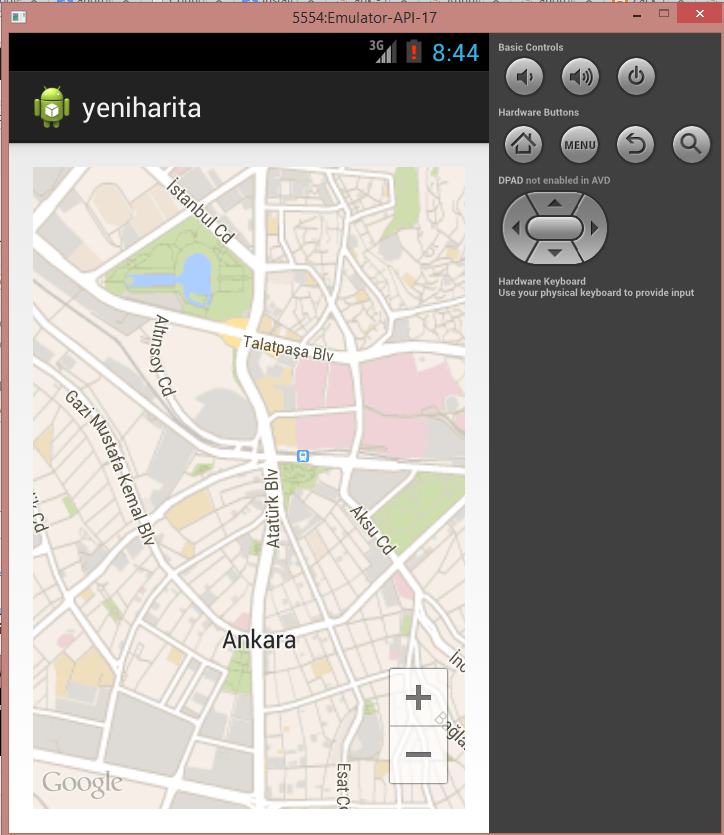The image size is (724, 835).
Task: Tap Gazi Mustafa Kemal Blv label
Action: 110,468
